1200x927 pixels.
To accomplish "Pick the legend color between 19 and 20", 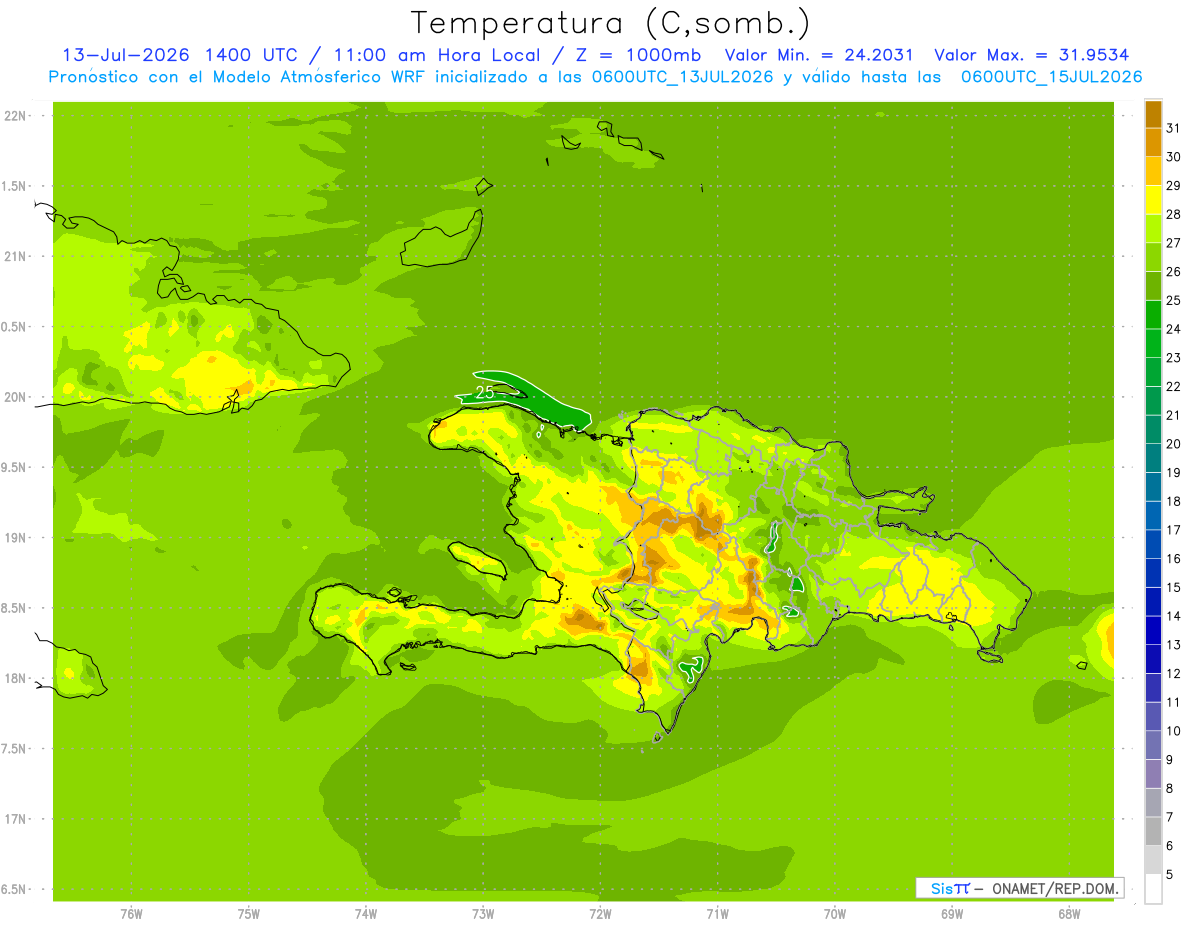I will click(1153, 458).
